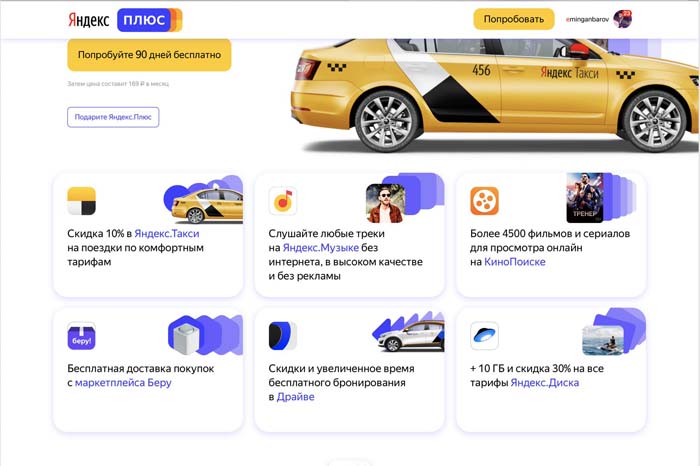The width and height of the screenshot is (700, 466).
Task: Open the КиноПоиске link
Action: pyautogui.click(x=515, y=262)
